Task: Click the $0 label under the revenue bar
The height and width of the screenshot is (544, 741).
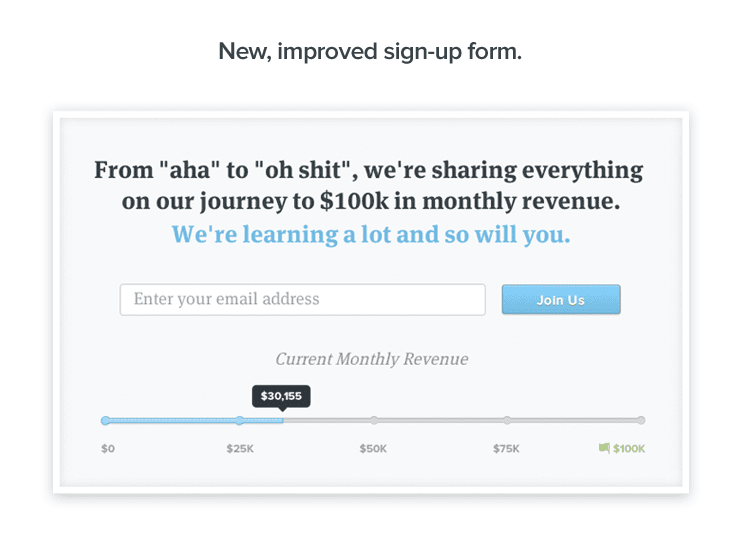Action: pyautogui.click(x=108, y=449)
